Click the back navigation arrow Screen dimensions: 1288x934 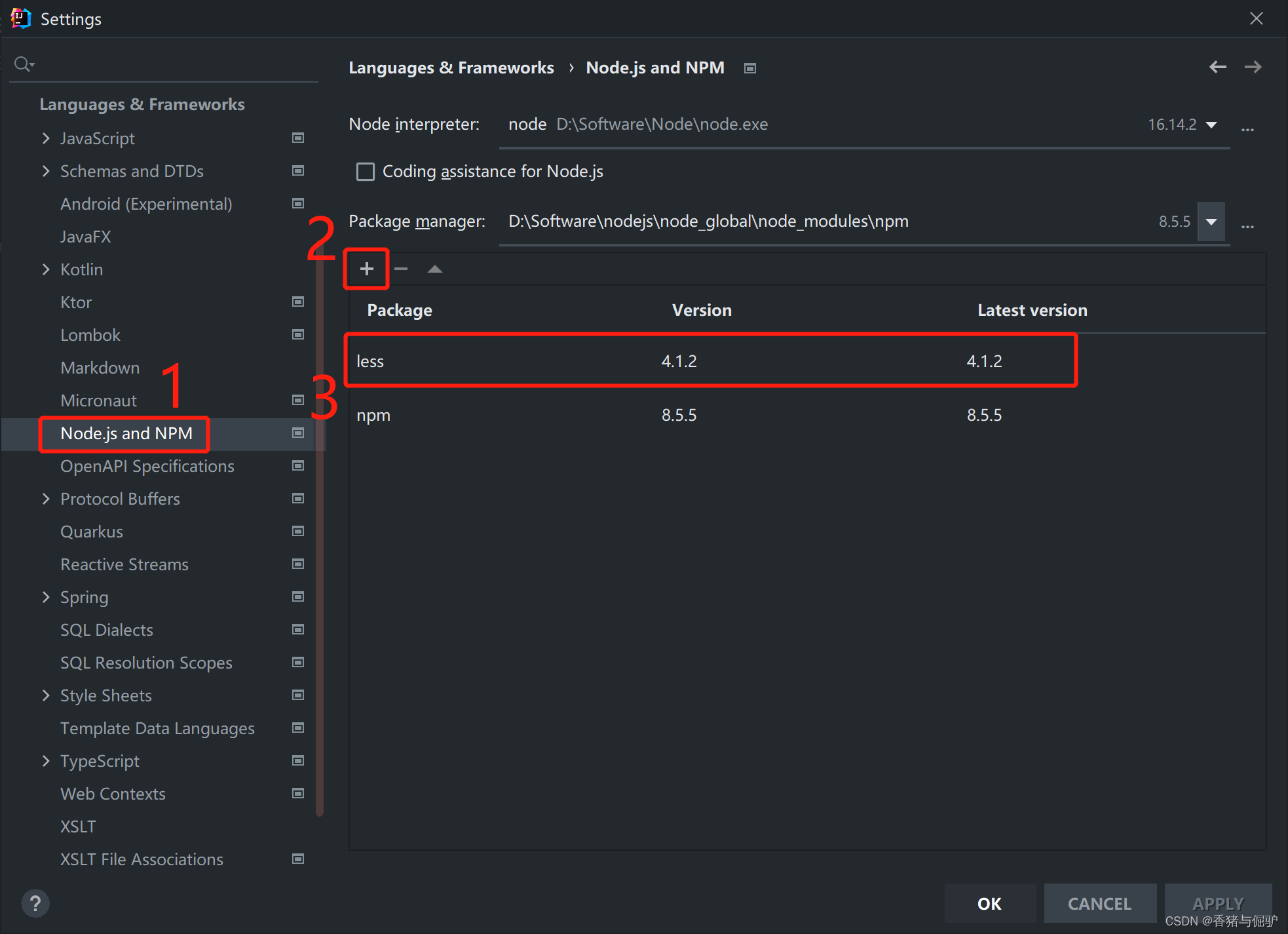coord(1217,67)
